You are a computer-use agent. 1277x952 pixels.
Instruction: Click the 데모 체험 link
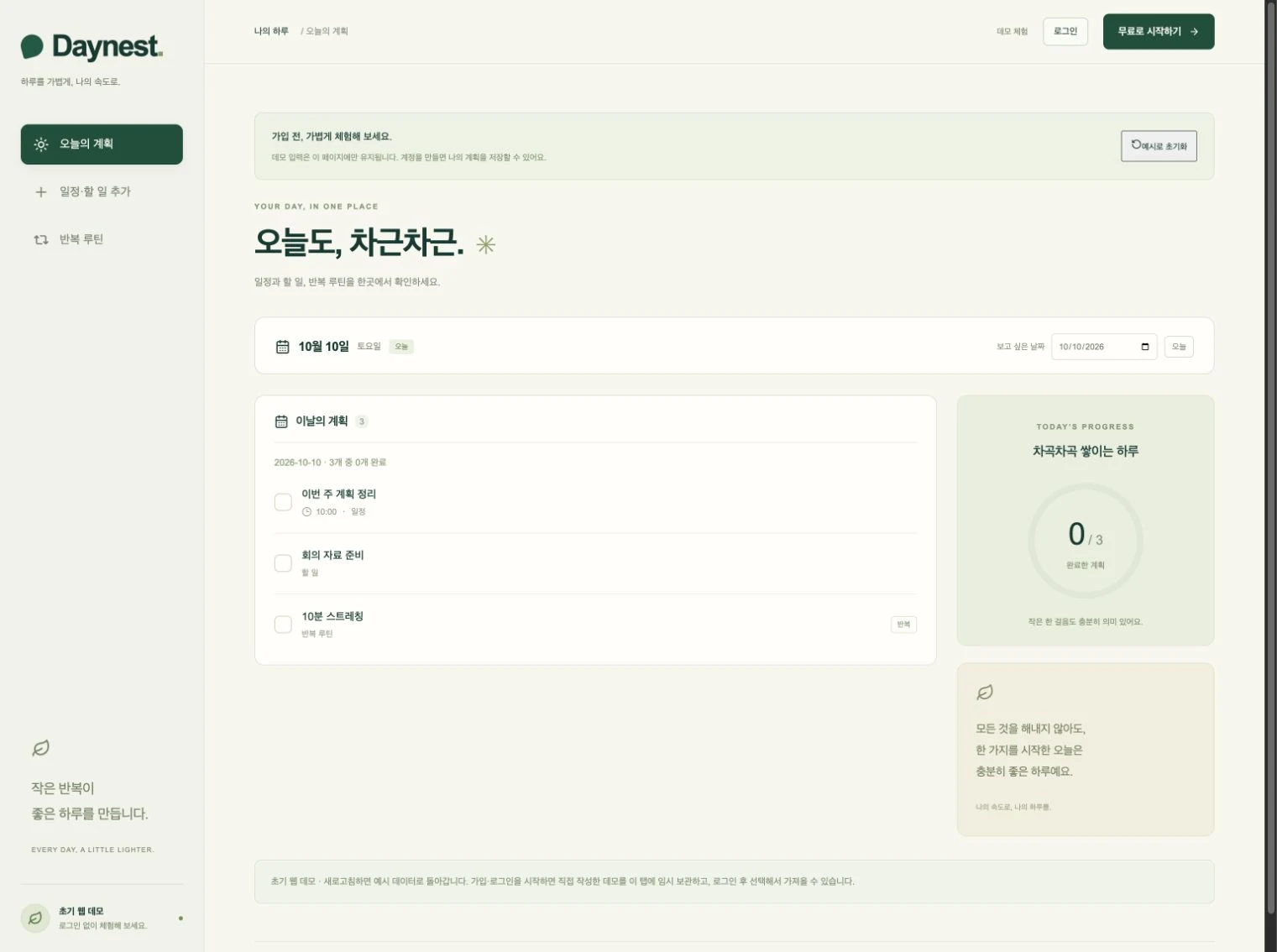(1013, 32)
